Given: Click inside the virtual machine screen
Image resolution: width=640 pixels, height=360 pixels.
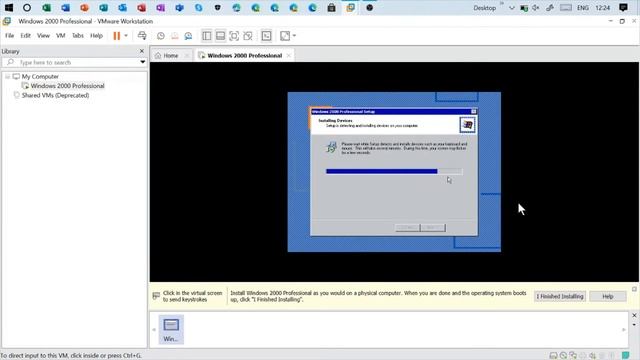Looking at the screenshot, I should pos(394,172).
